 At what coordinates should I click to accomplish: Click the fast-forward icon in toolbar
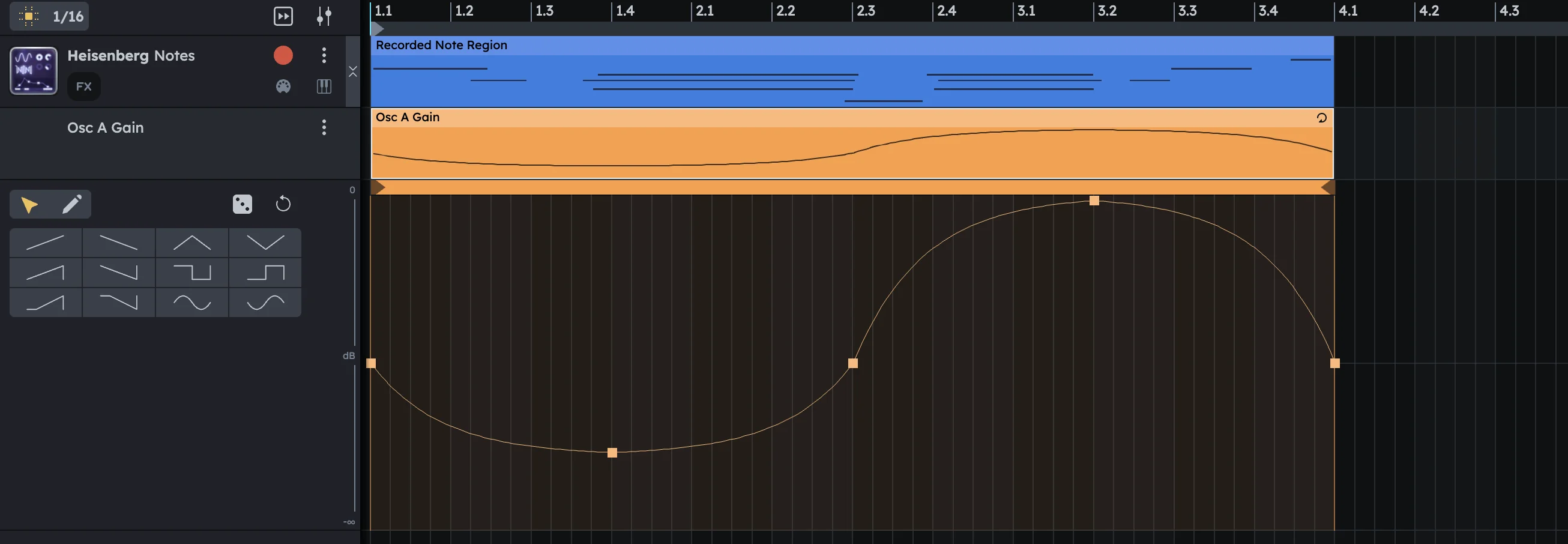(x=283, y=16)
